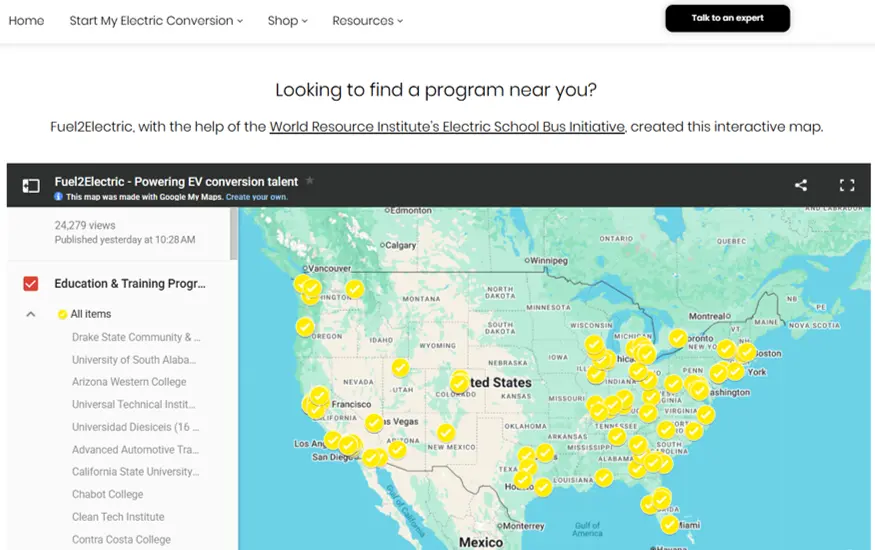Click the 'Published yesterday at 10:28 AM' text
This screenshot has height=550, width=875.
125,240
